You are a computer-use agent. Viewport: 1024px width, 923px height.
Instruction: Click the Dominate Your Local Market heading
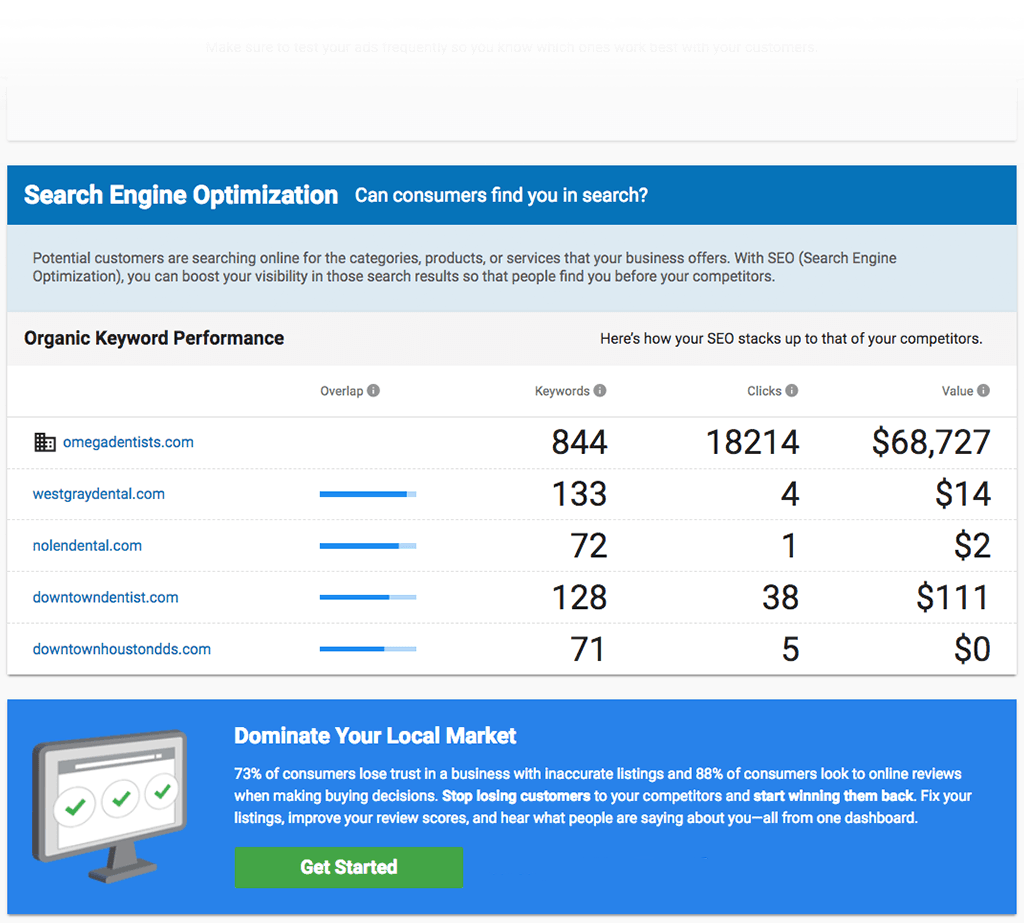click(374, 735)
